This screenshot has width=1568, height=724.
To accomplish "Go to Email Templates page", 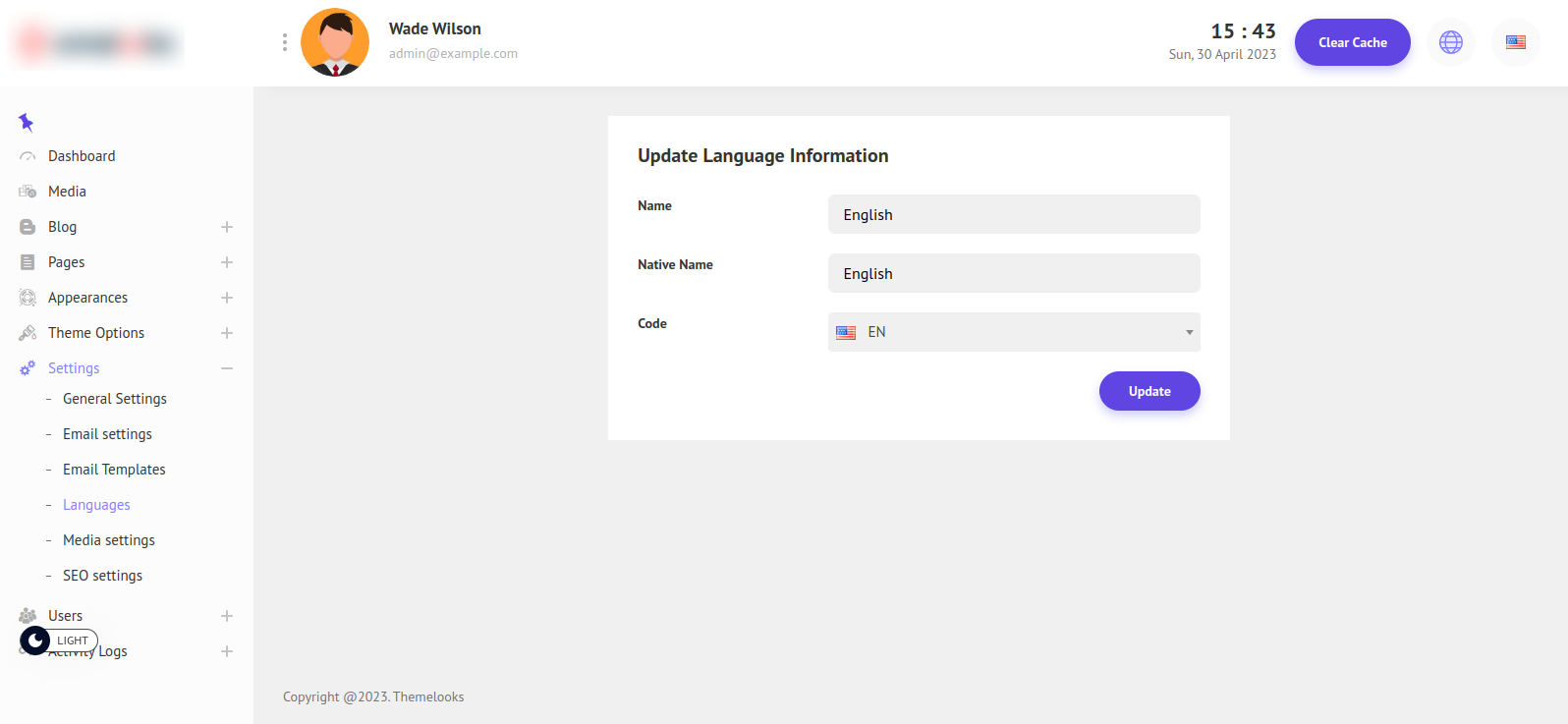I will tap(114, 470).
